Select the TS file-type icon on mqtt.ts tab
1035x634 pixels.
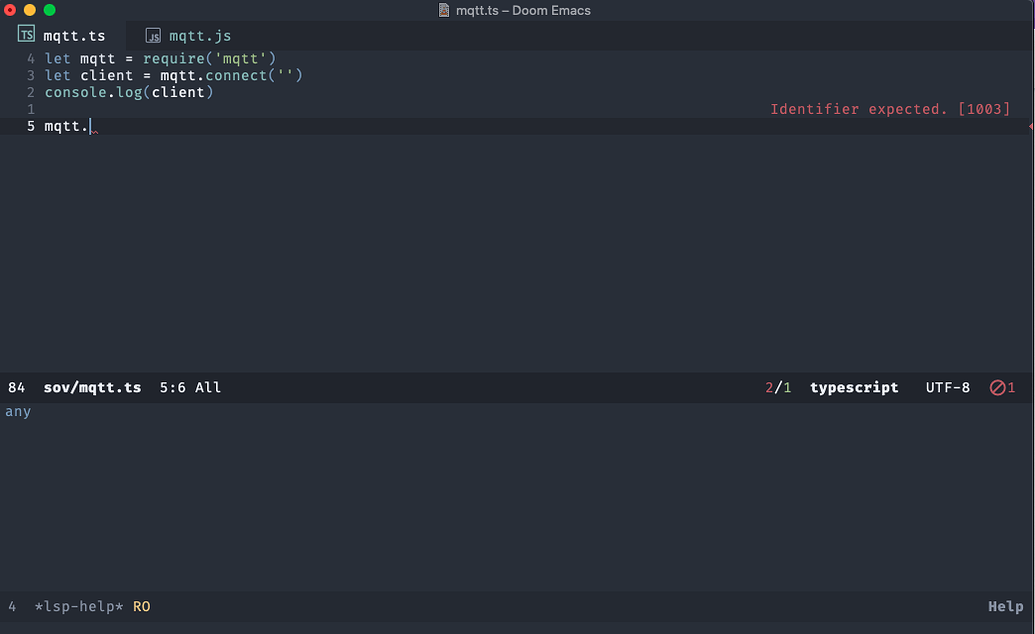point(25,33)
